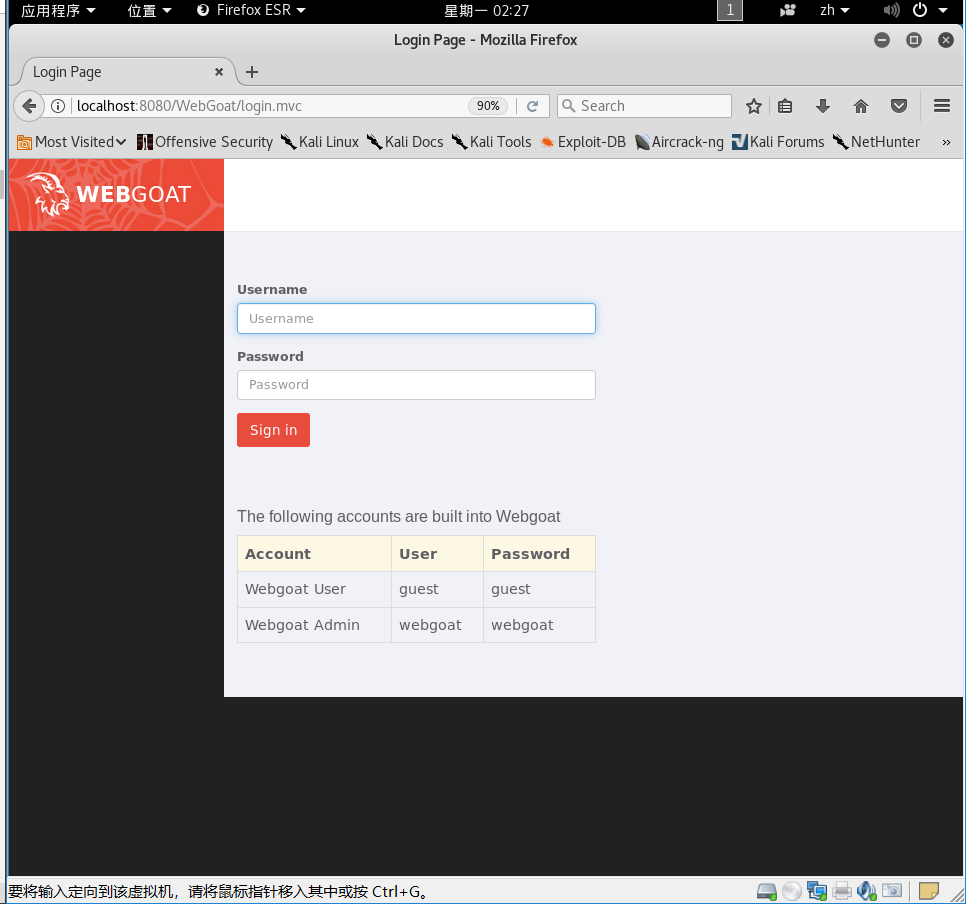Open NetHunter bookmark
This screenshot has width=966, height=904.
pos(877,142)
